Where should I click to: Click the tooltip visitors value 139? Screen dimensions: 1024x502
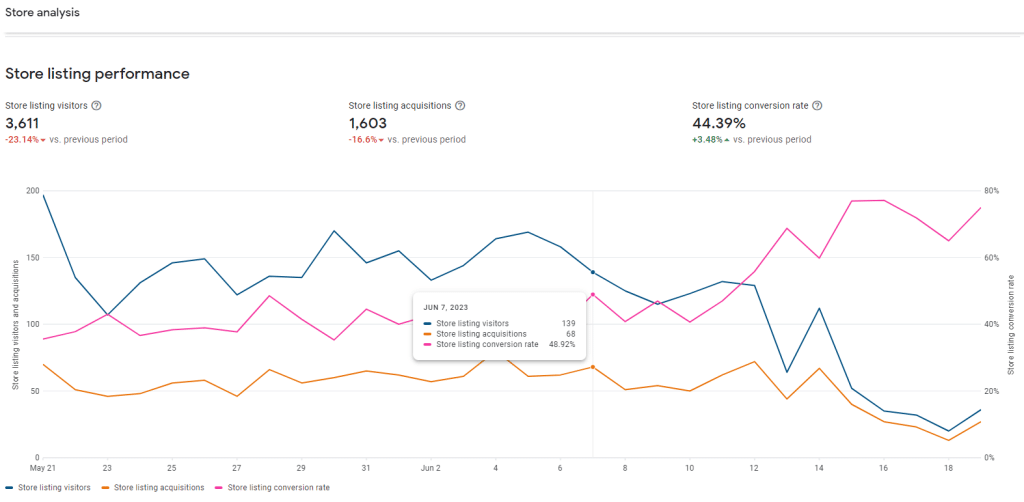568,323
